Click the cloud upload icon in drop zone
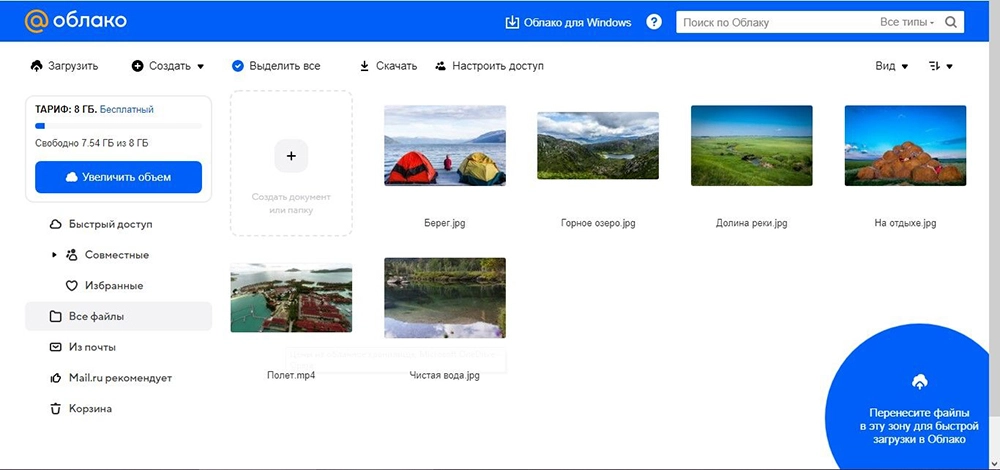This screenshot has height=470, width=1000. tap(920, 382)
